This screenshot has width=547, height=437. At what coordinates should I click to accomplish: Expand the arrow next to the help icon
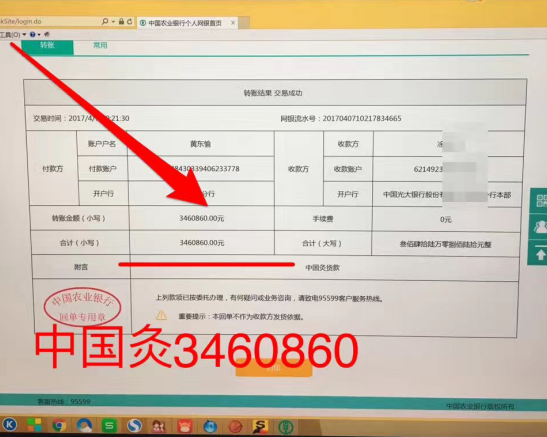[x=39, y=35]
